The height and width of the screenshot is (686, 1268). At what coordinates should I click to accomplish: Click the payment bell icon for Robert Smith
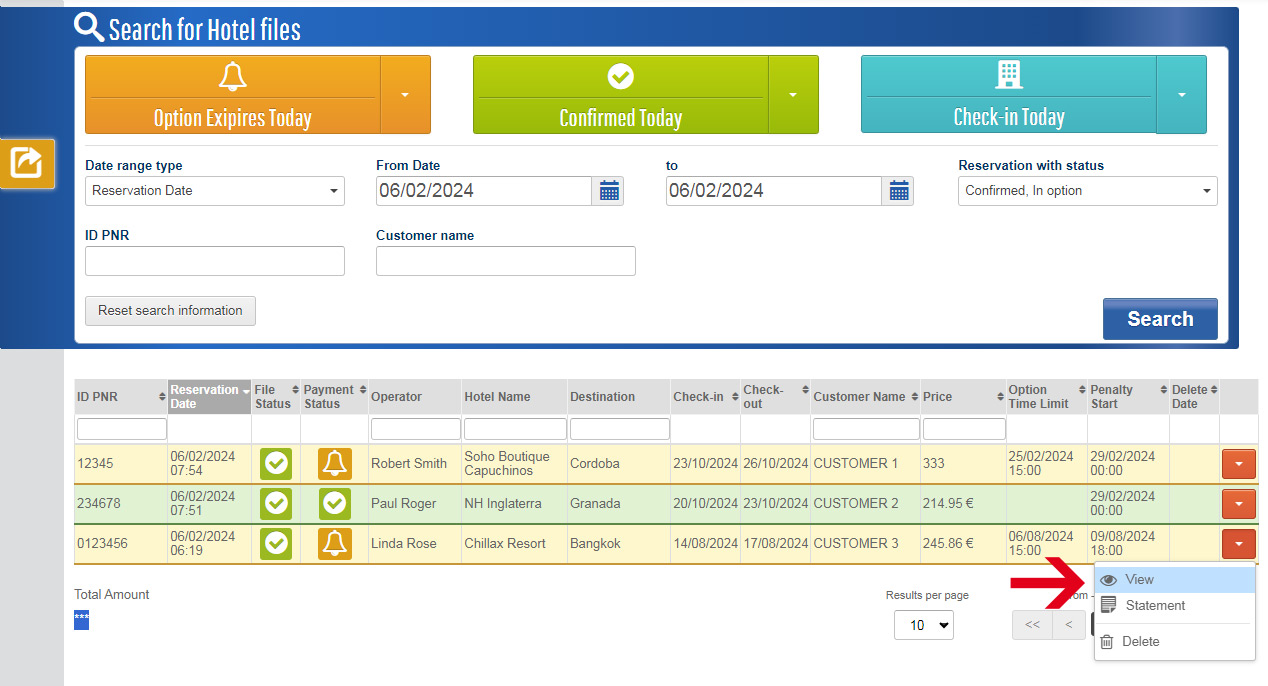click(x=335, y=464)
